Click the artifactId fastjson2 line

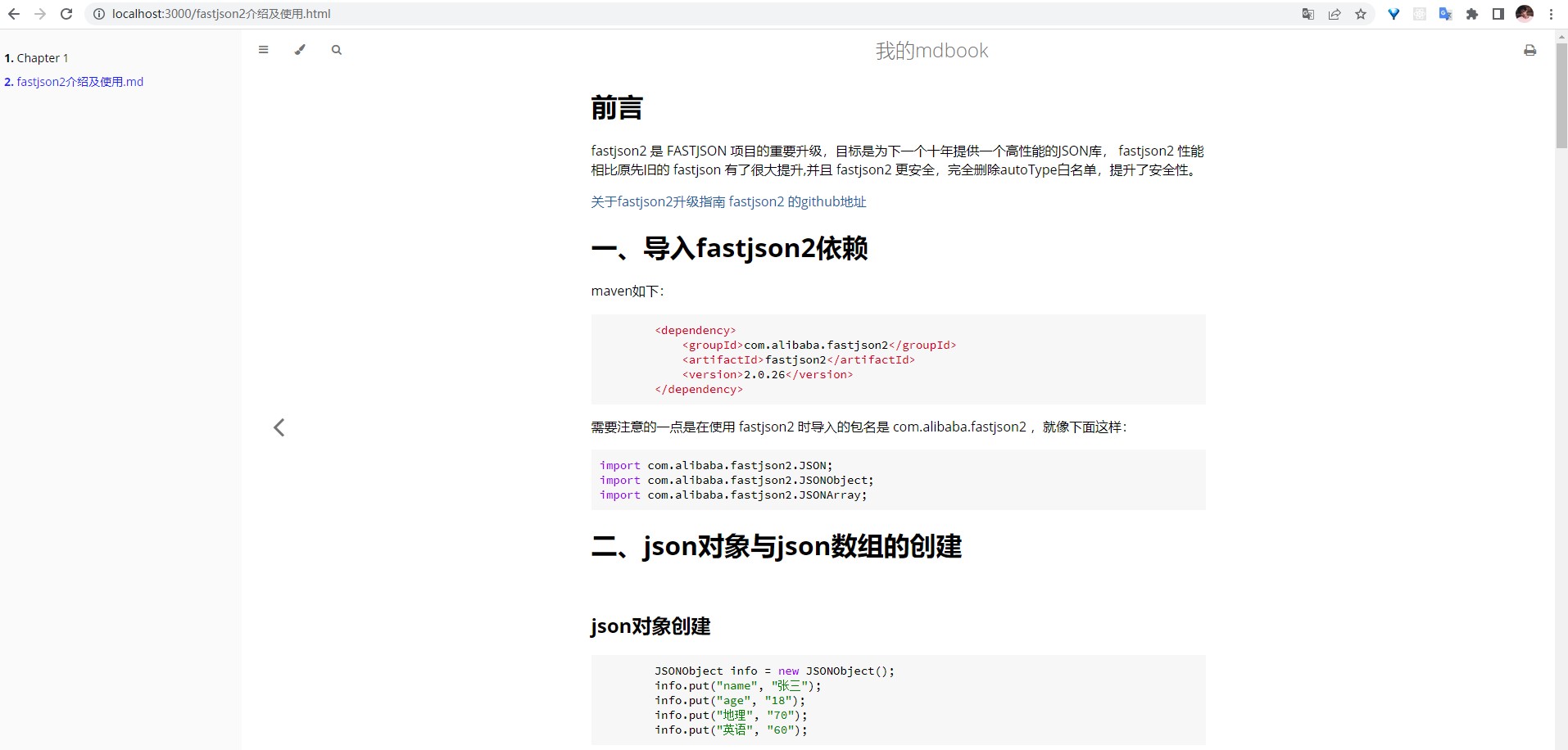point(799,359)
